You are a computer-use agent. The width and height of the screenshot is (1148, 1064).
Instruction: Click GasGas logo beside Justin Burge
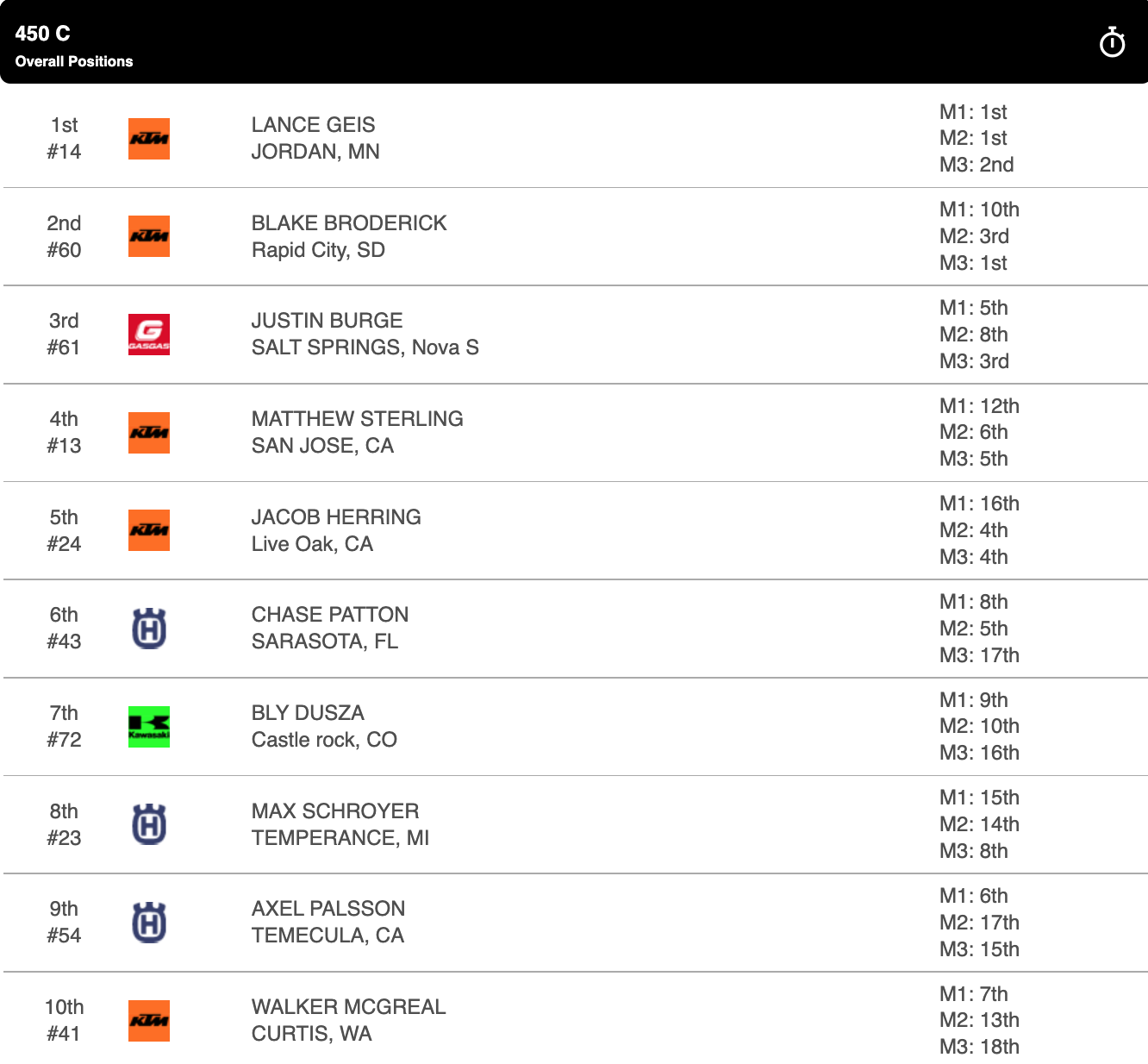[149, 335]
